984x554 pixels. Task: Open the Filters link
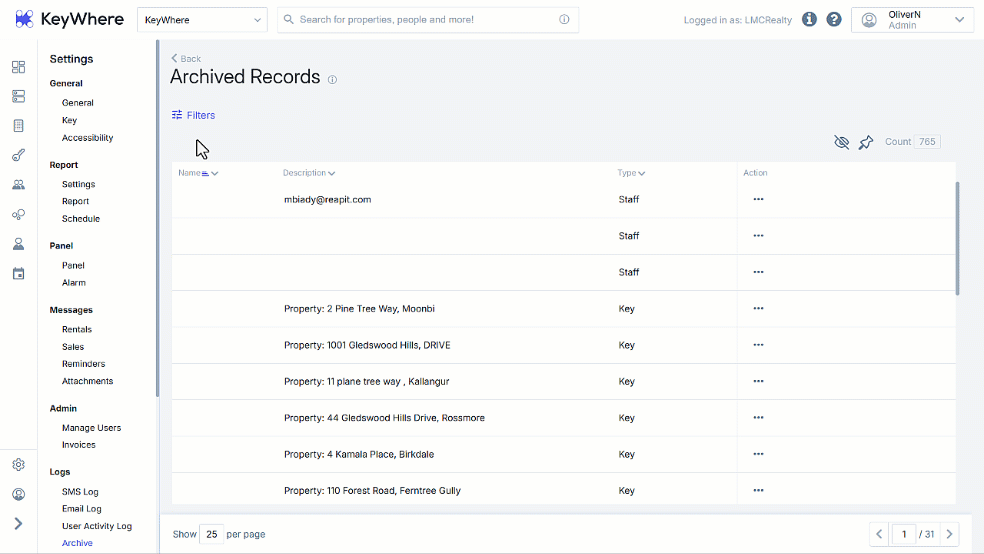(193, 115)
